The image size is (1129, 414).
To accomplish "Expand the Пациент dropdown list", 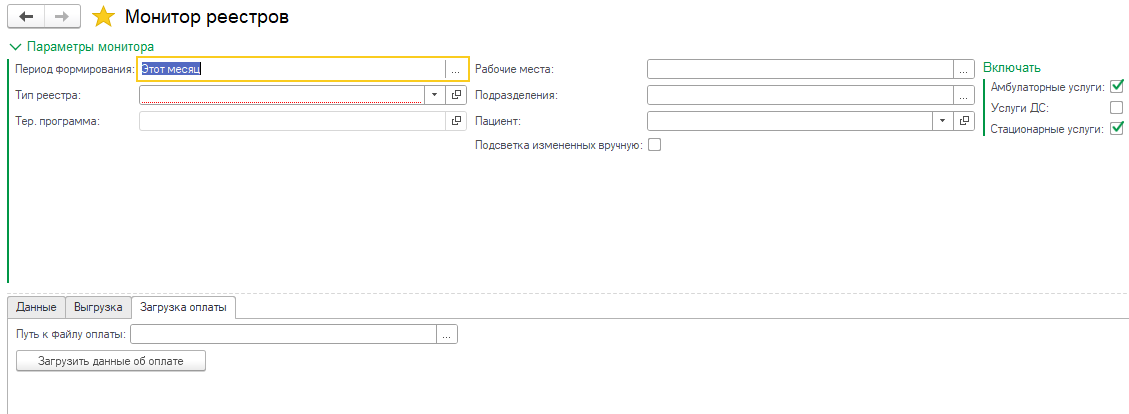I will coord(942,121).
